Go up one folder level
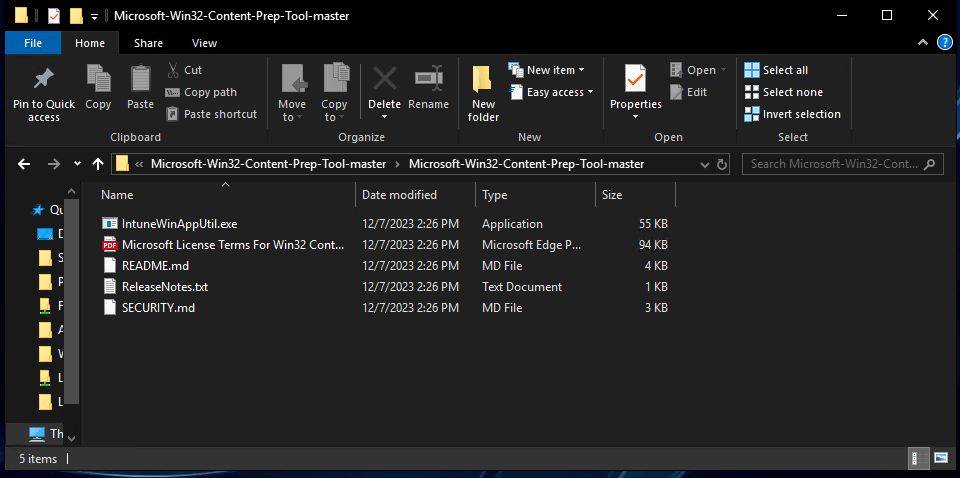 click(x=97, y=164)
